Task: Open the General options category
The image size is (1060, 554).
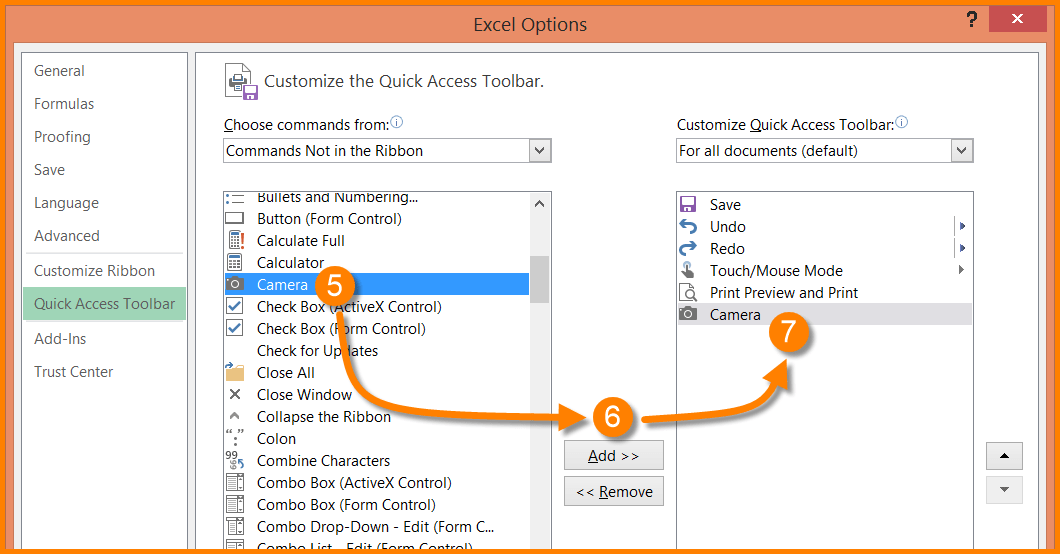Action: click(x=59, y=71)
